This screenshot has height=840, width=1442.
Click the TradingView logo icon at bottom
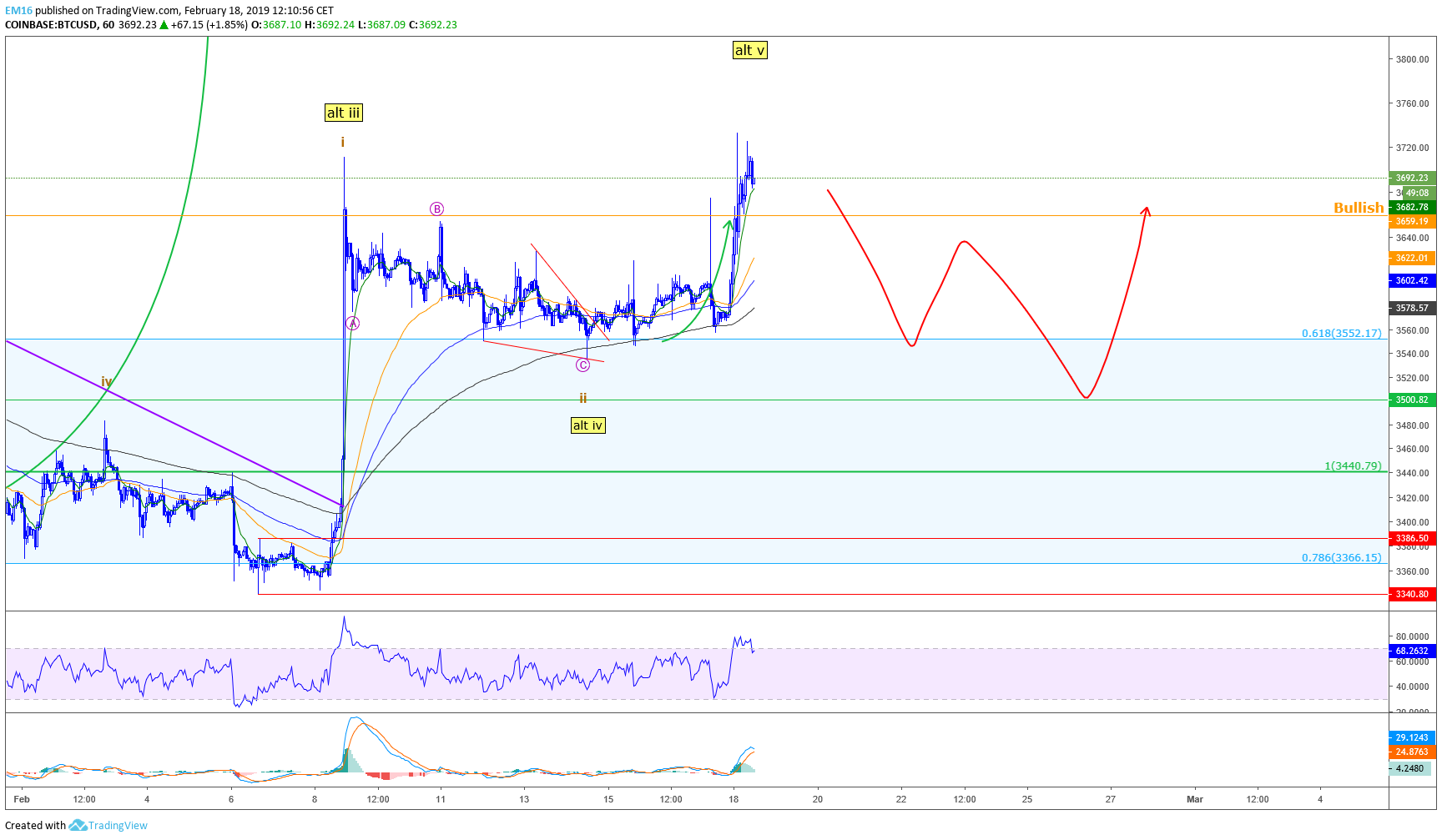click(78, 825)
